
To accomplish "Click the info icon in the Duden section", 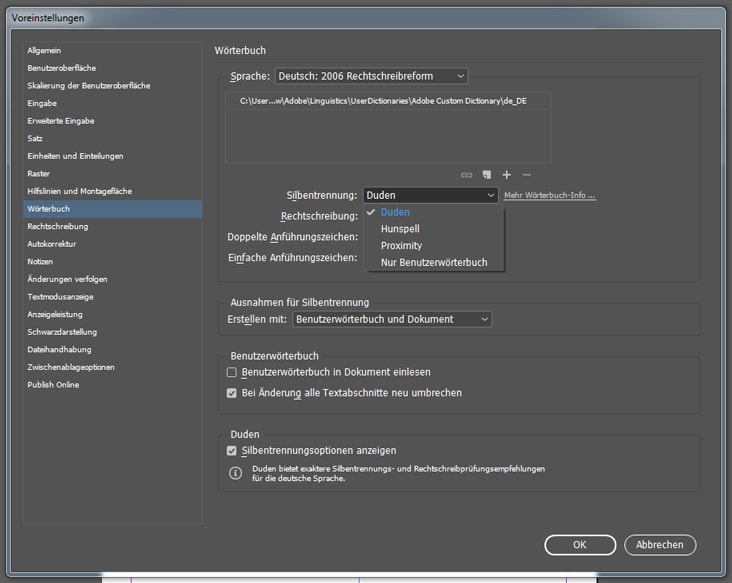I will 235,473.
